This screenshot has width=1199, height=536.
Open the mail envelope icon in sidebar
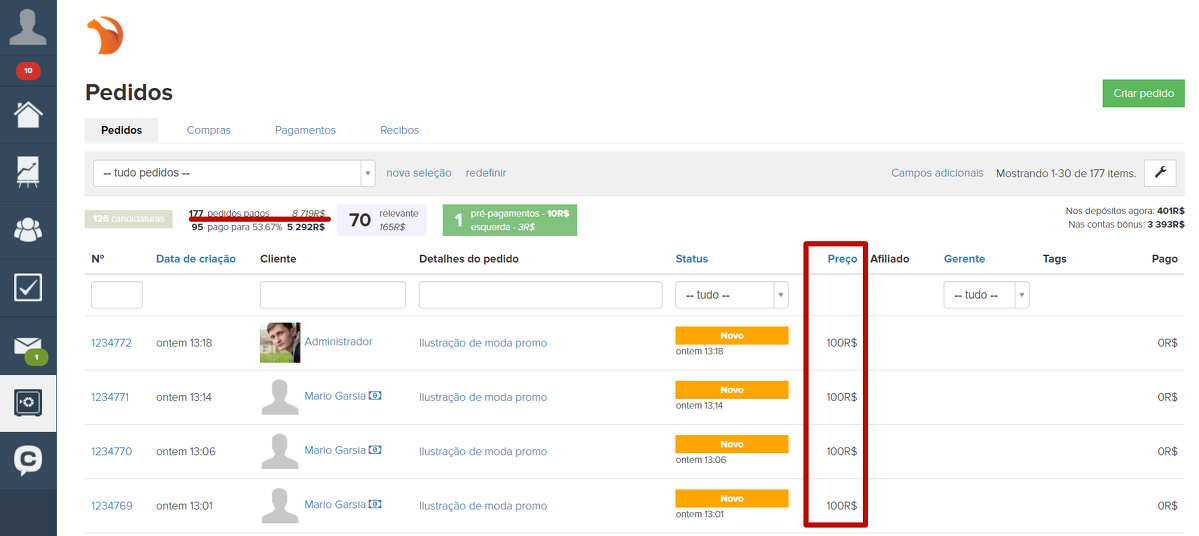(x=28, y=346)
